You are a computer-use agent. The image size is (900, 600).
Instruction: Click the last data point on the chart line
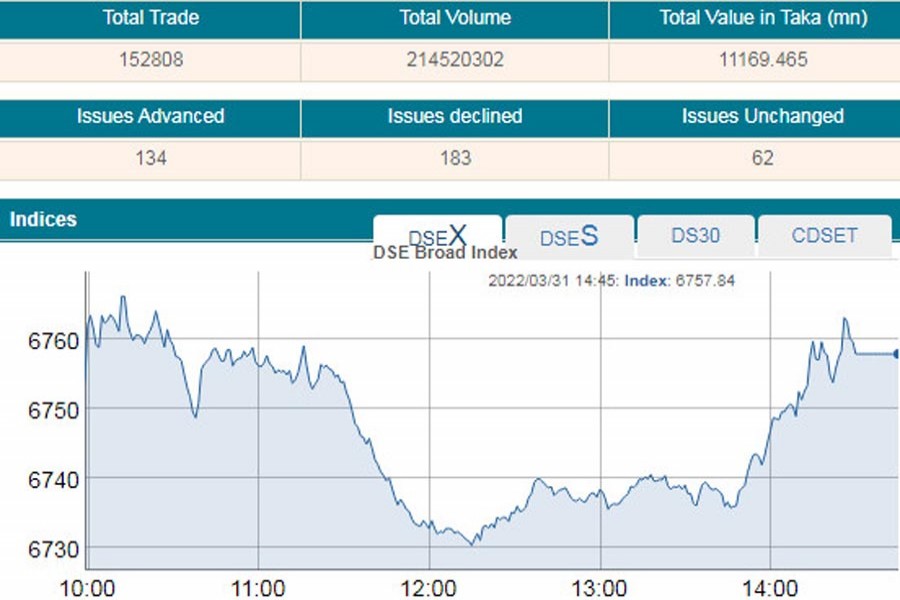896,353
